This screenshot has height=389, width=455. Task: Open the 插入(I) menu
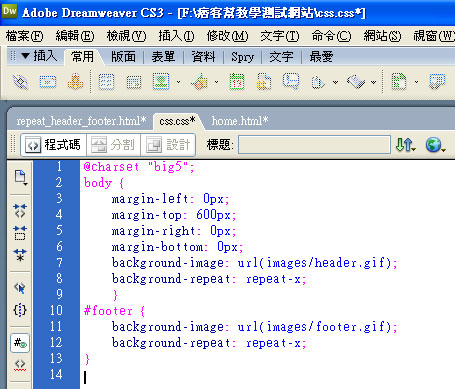[x=176, y=36]
